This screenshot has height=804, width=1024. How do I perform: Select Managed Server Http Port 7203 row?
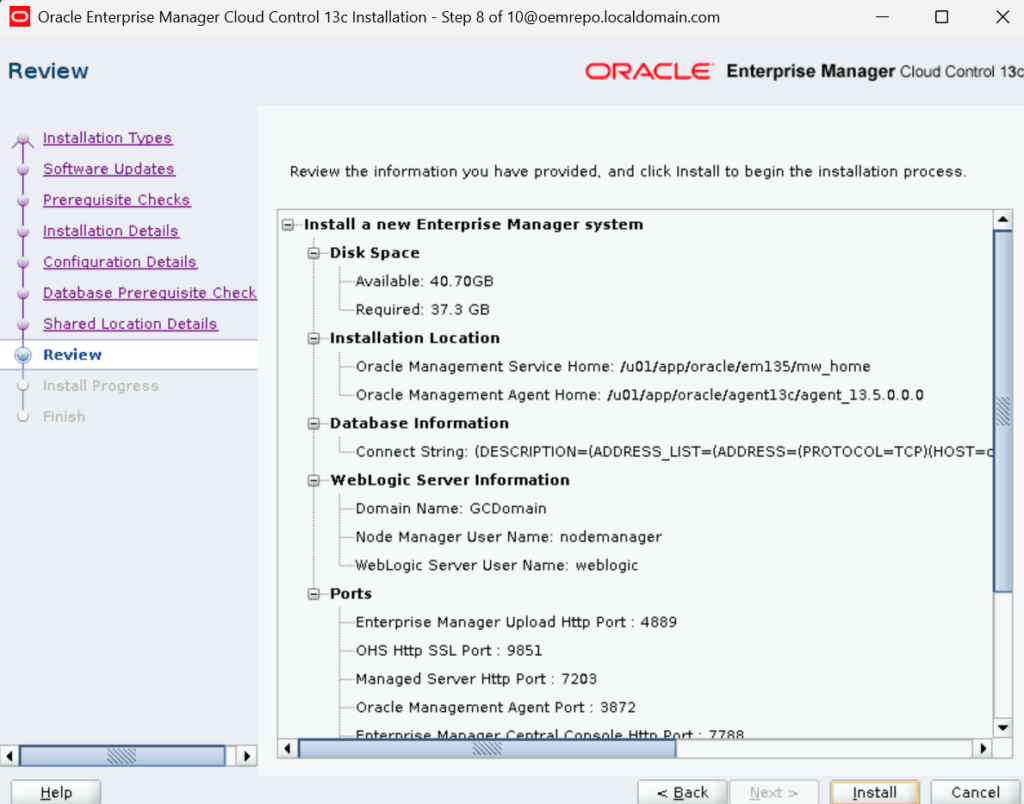click(476, 679)
